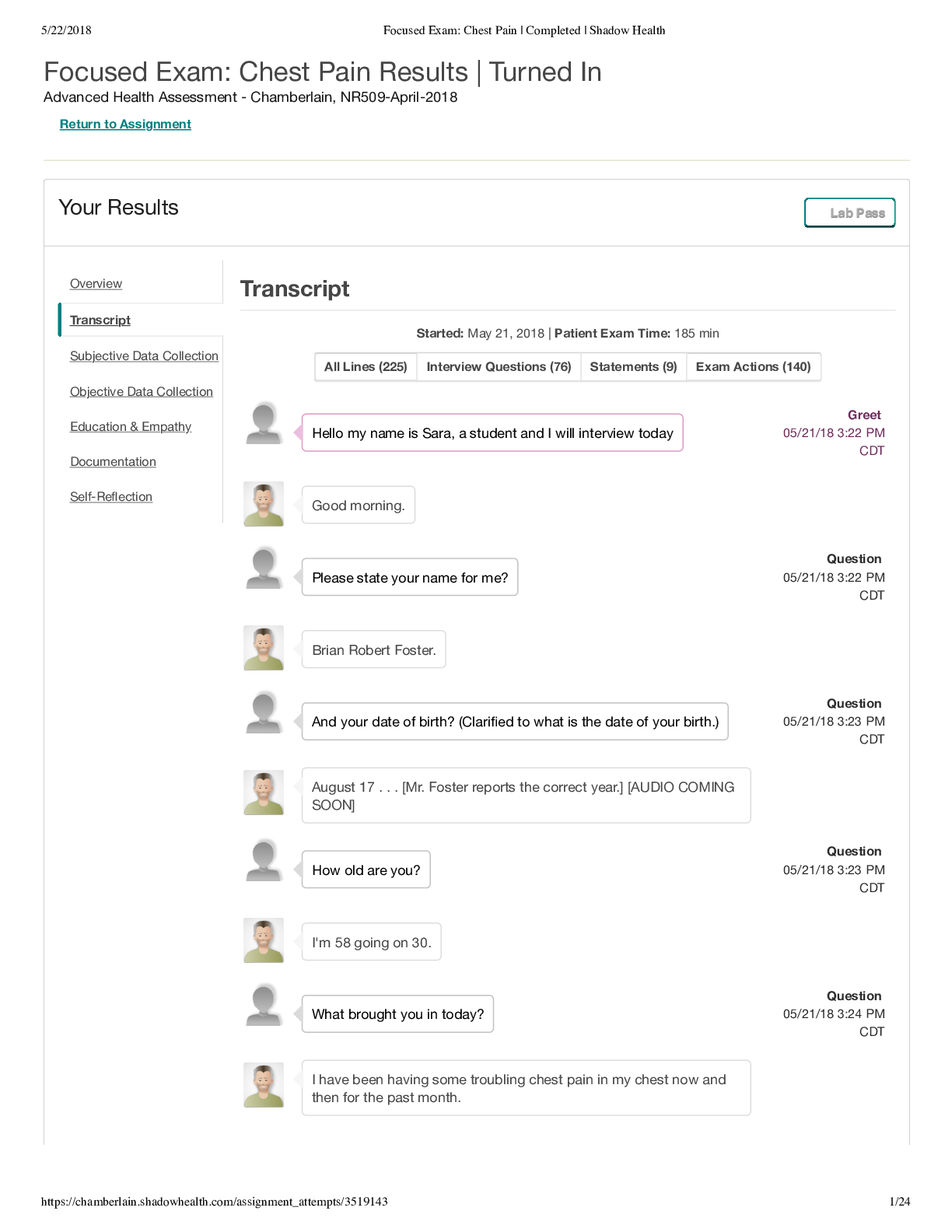Viewport: 952px width, 1232px height.
Task: Open the Objective Data Collection page
Action: pos(142,392)
